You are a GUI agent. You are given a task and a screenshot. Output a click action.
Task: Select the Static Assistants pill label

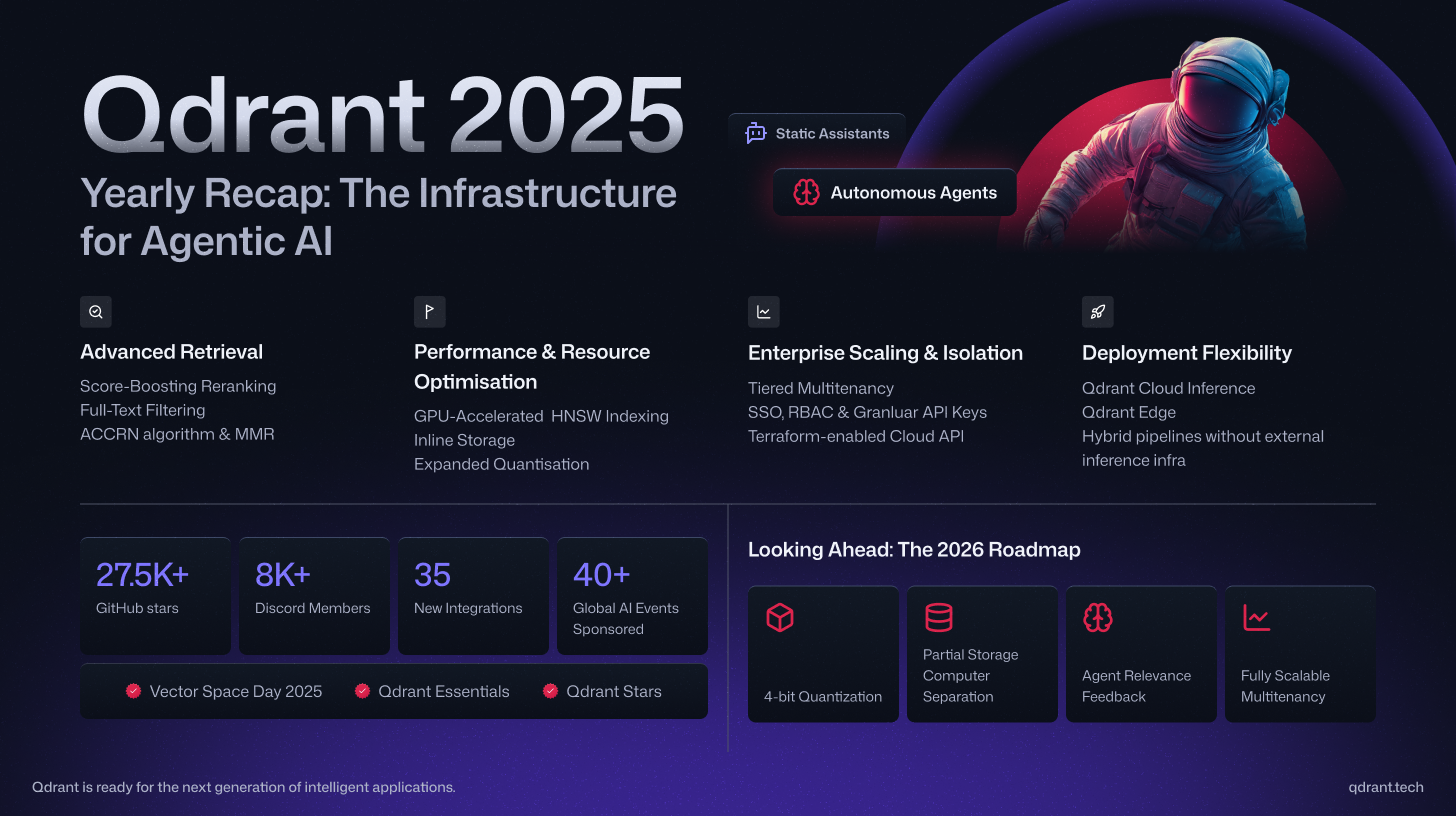[832, 133]
